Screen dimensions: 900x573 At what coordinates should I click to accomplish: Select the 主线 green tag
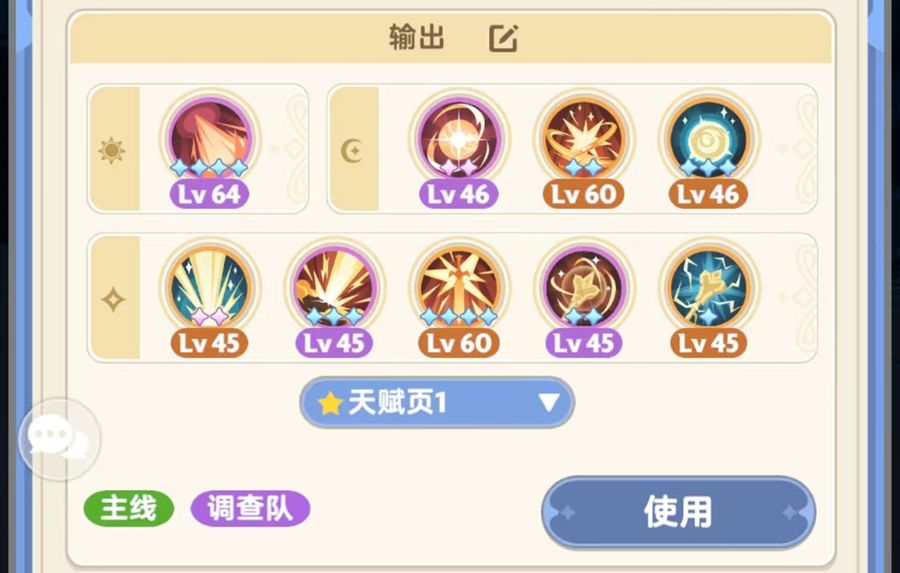pyautogui.click(x=129, y=508)
